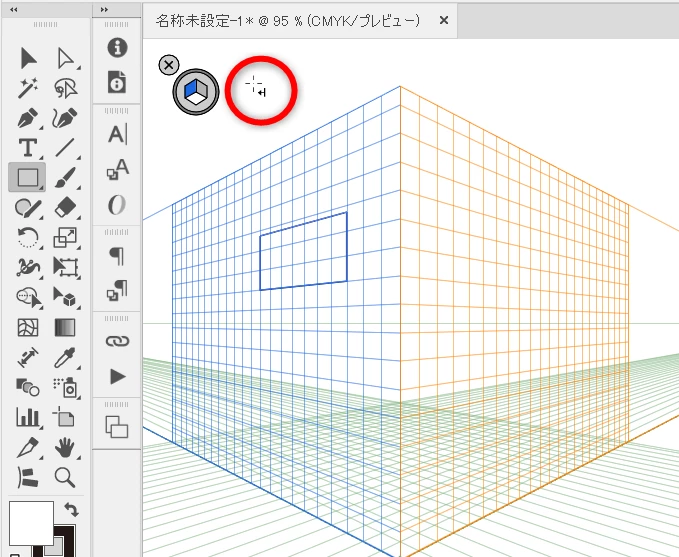679x557 pixels.
Task: Open the Character panel
Action: pyautogui.click(x=117, y=134)
